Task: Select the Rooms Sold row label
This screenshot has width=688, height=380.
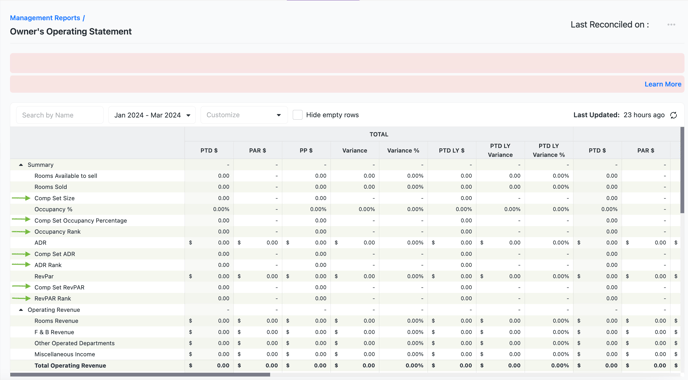Action: pyautogui.click(x=51, y=187)
